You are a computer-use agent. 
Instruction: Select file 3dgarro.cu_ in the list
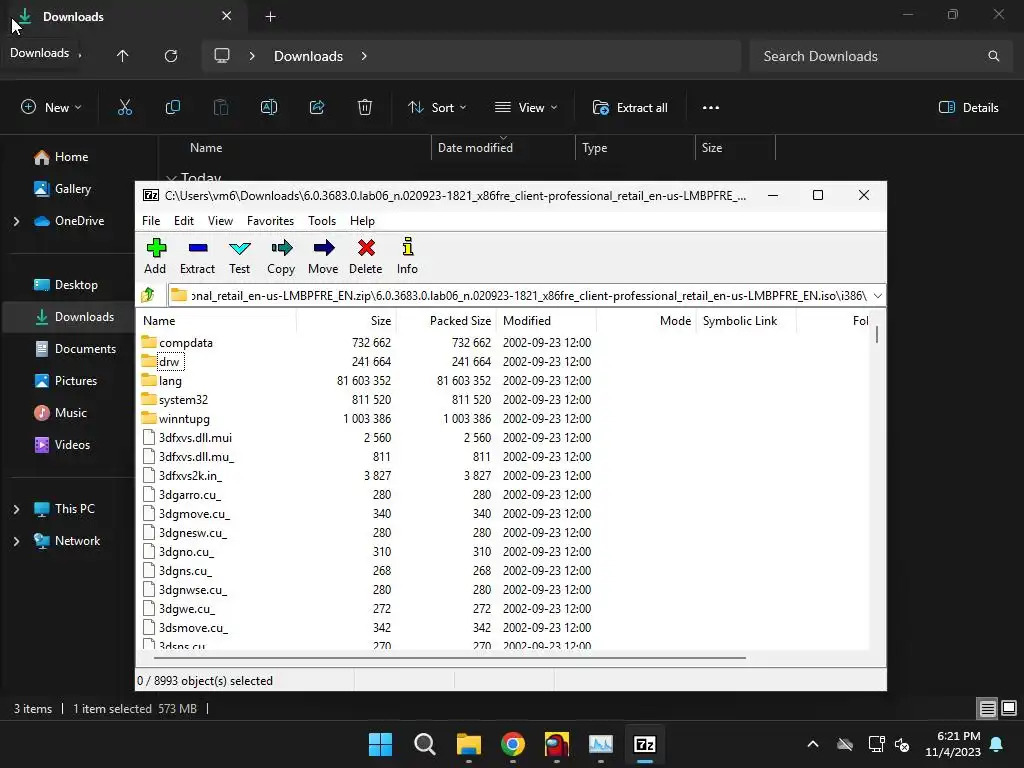click(190, 494)
